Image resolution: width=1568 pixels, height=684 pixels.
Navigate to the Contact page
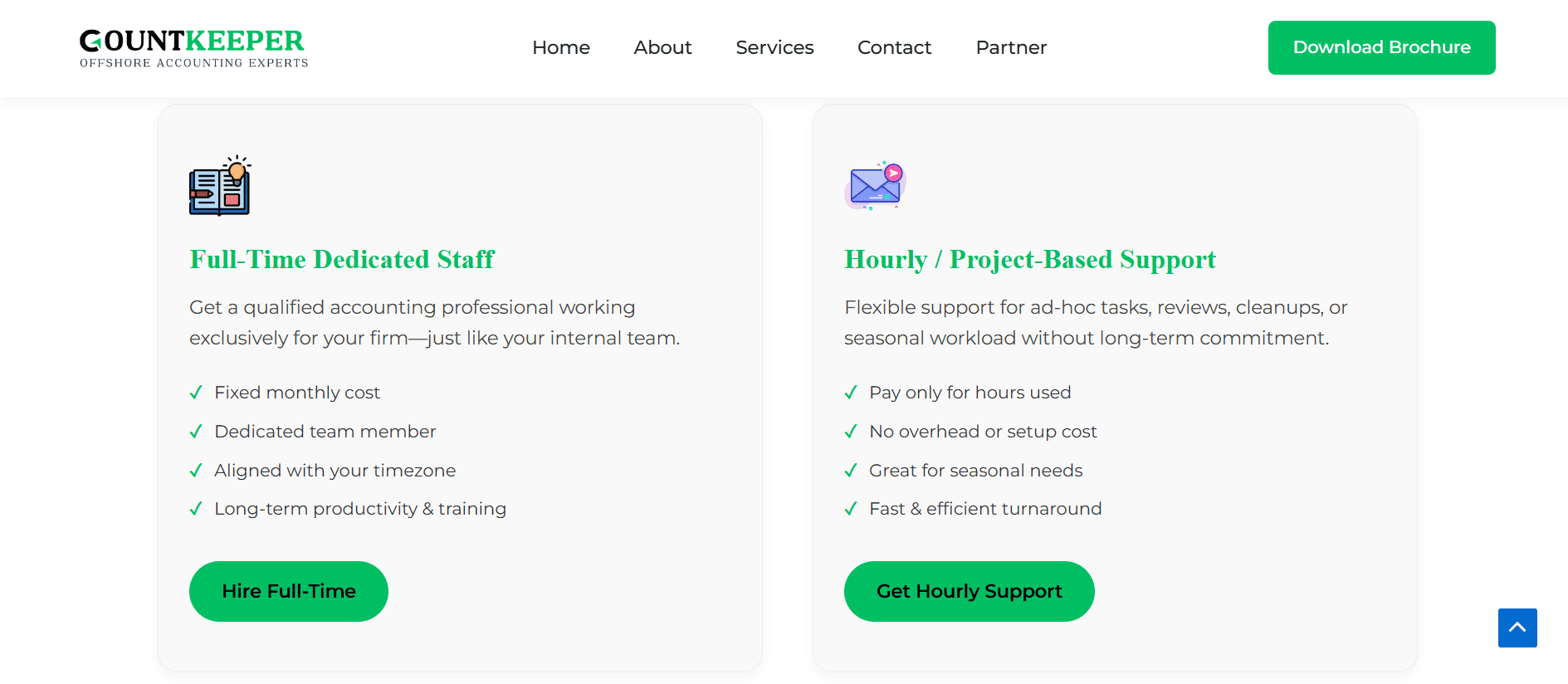[894, 47]
